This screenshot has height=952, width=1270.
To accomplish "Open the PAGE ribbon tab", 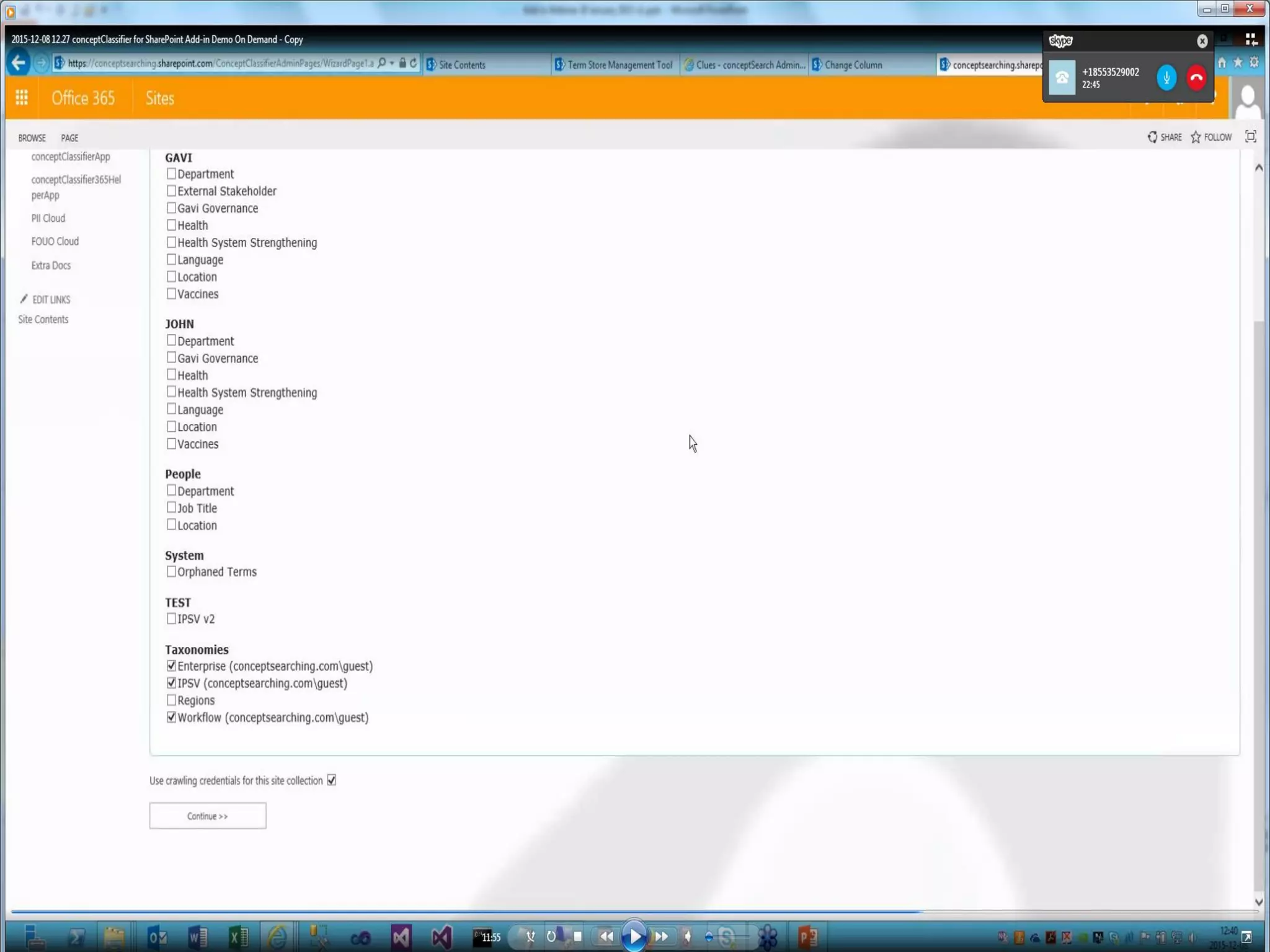I will [x=69, y=138].
